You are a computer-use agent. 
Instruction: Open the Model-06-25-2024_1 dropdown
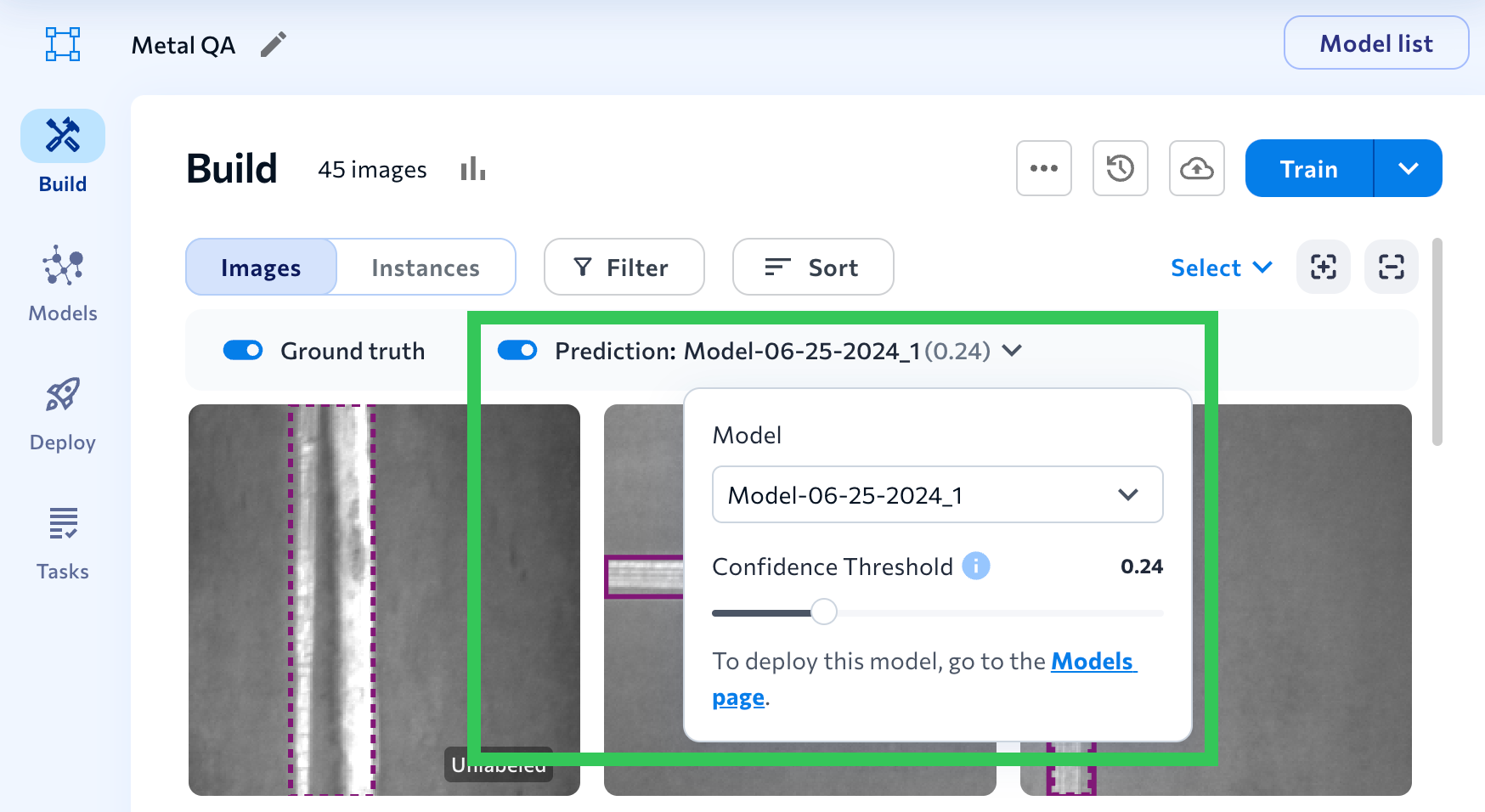pos(937,494)
